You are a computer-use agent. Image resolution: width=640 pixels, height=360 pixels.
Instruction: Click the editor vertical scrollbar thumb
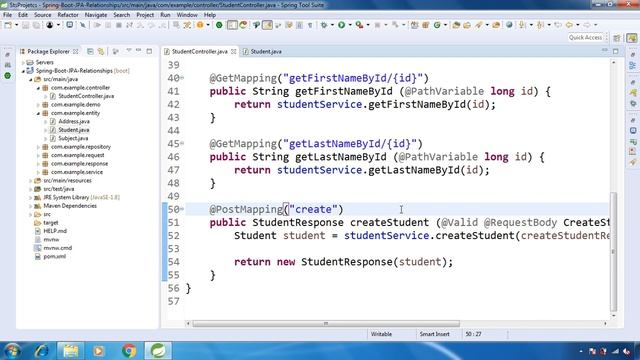pos(613,251)
